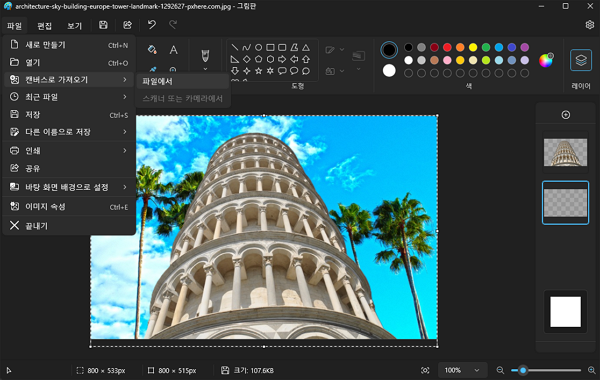Expand 최근 파일 submenu
600x380 pixels.
coord(69,97)
